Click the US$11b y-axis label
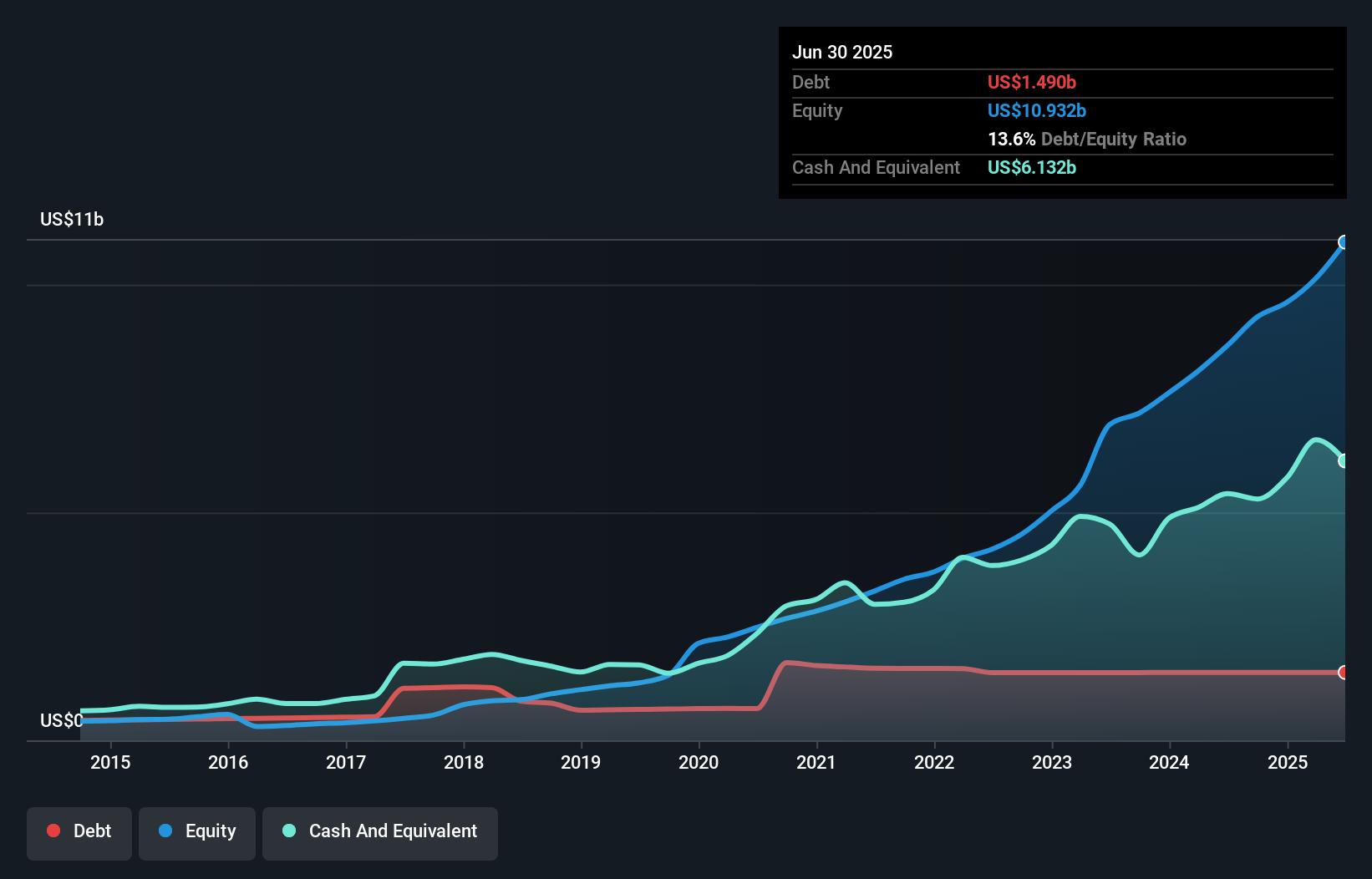 [72, 219]
